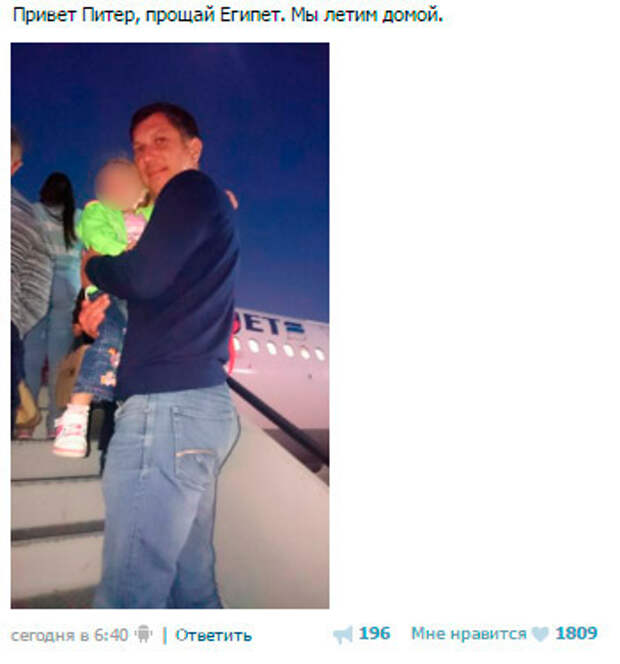
Task: Open the post via сегодня в 6:40 timestamp
Action: click(69, 635)
